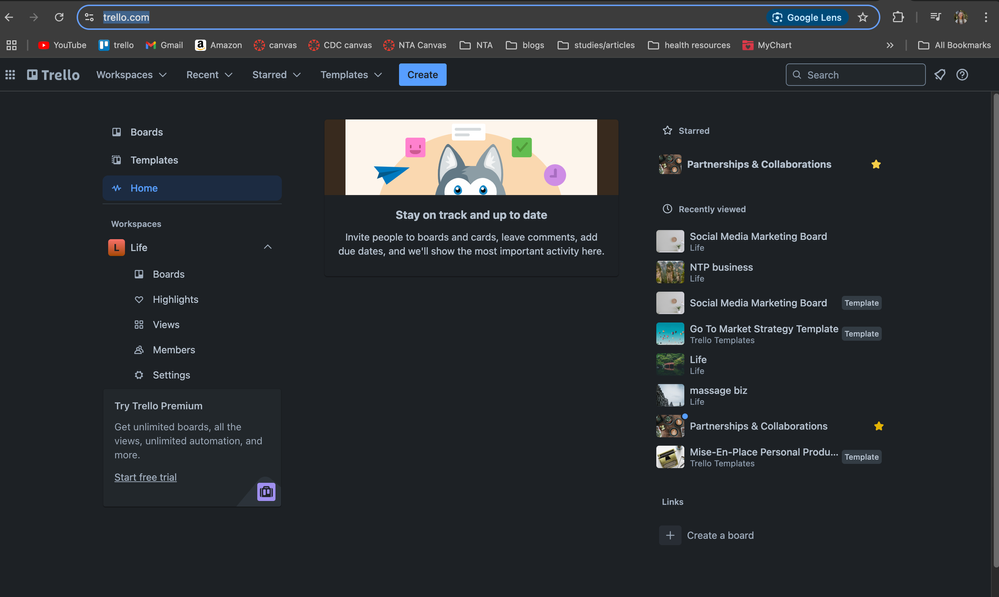Image resolution: width=999 pixels, height=597 pixels.
Task: Open the notifications bell icon
Action: (940, 75)
